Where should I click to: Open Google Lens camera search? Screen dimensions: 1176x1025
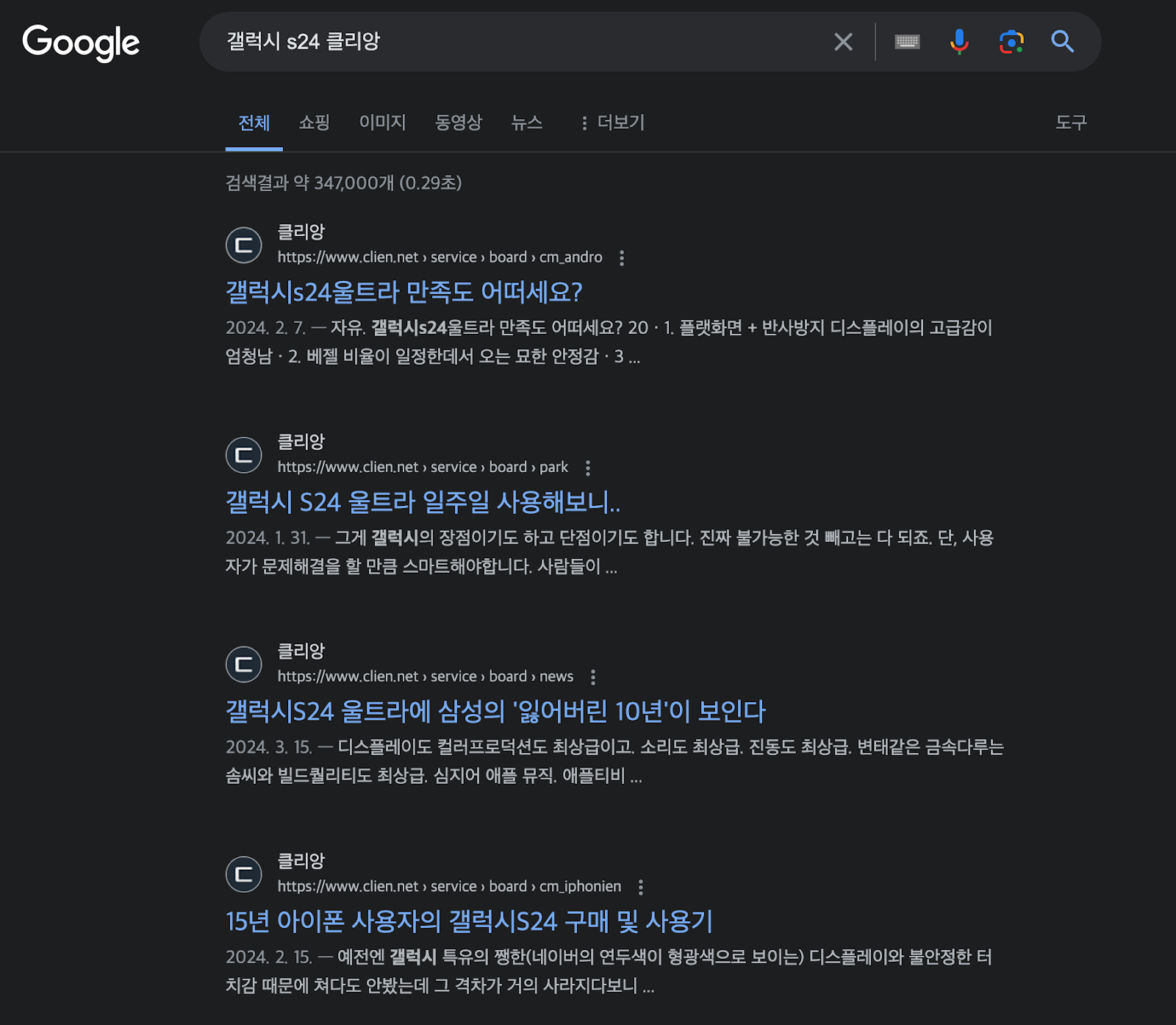click(1011, 42)
